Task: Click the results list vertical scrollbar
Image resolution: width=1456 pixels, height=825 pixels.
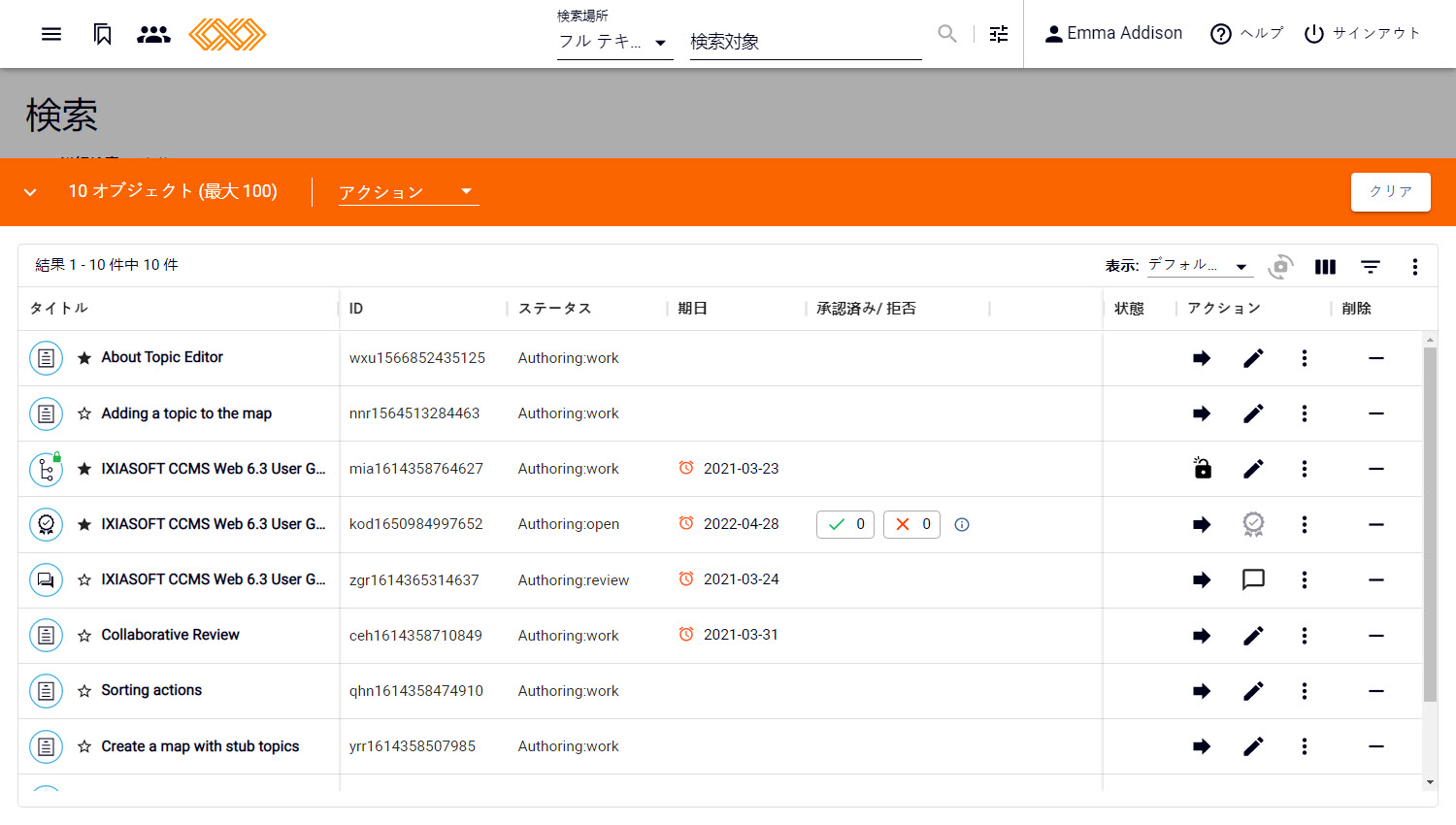Action: 1430,524
